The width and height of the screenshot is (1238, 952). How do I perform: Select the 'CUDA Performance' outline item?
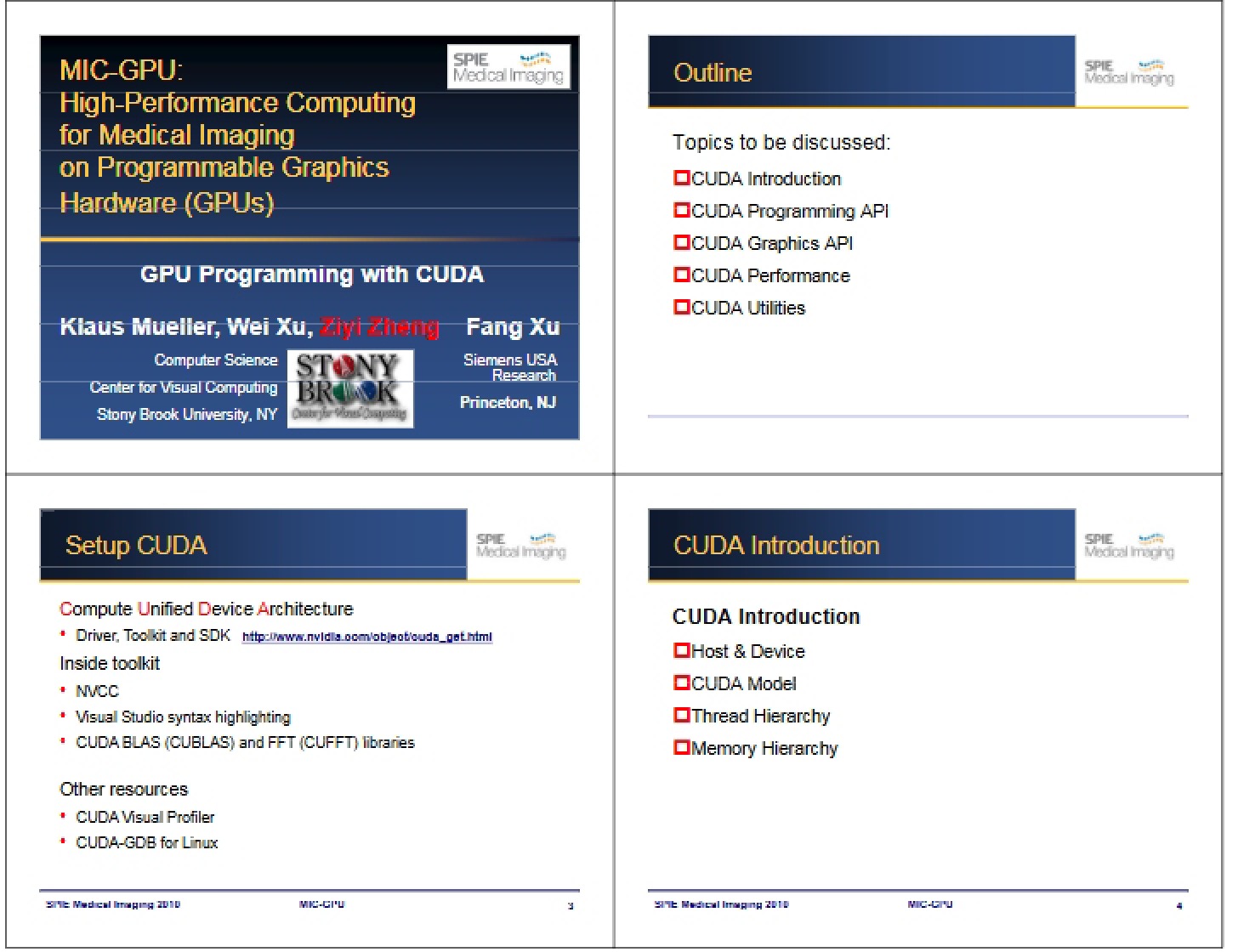(770, 275)
